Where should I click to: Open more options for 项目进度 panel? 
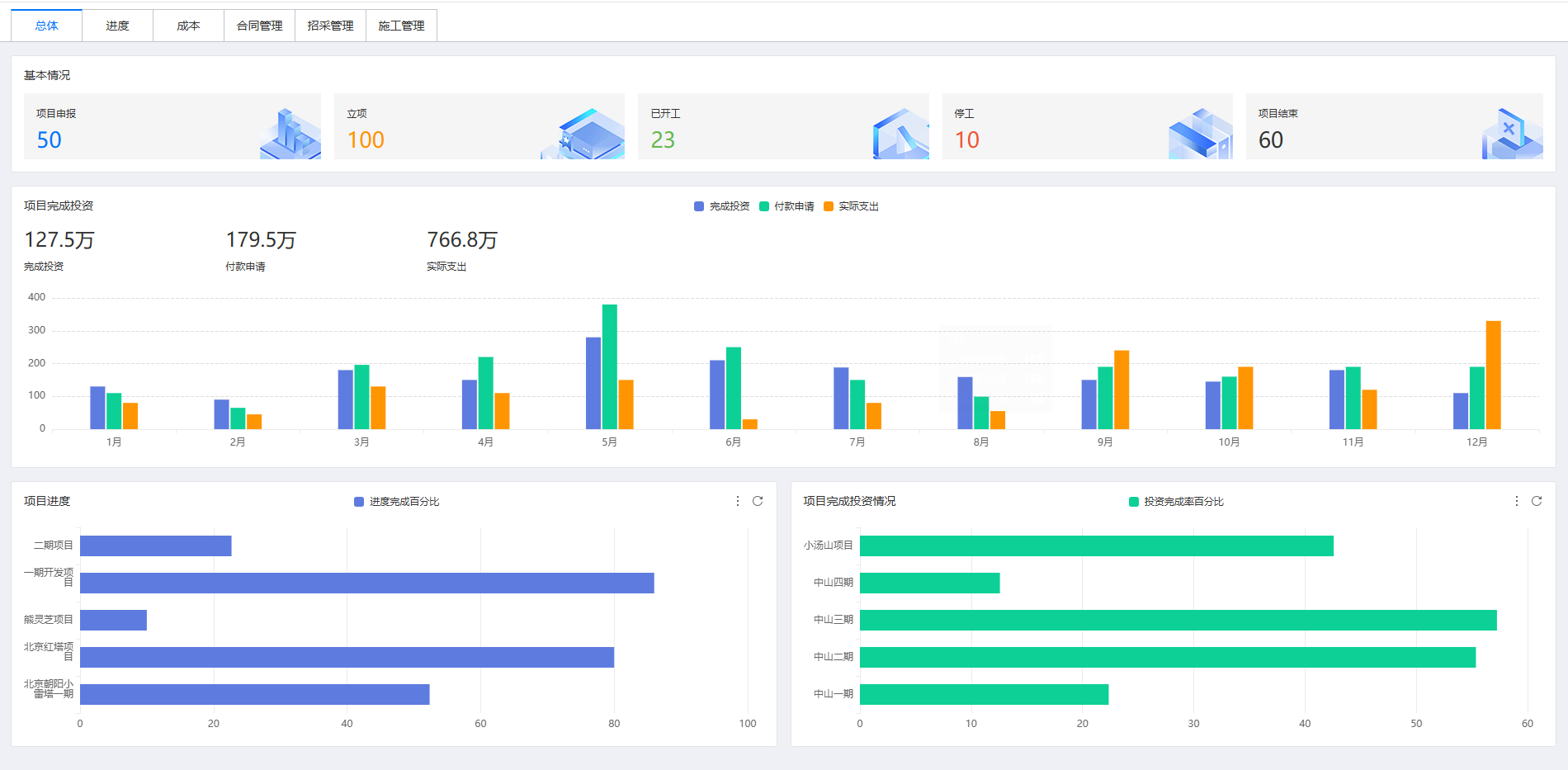pyautogui.click(x=738, y=501)
